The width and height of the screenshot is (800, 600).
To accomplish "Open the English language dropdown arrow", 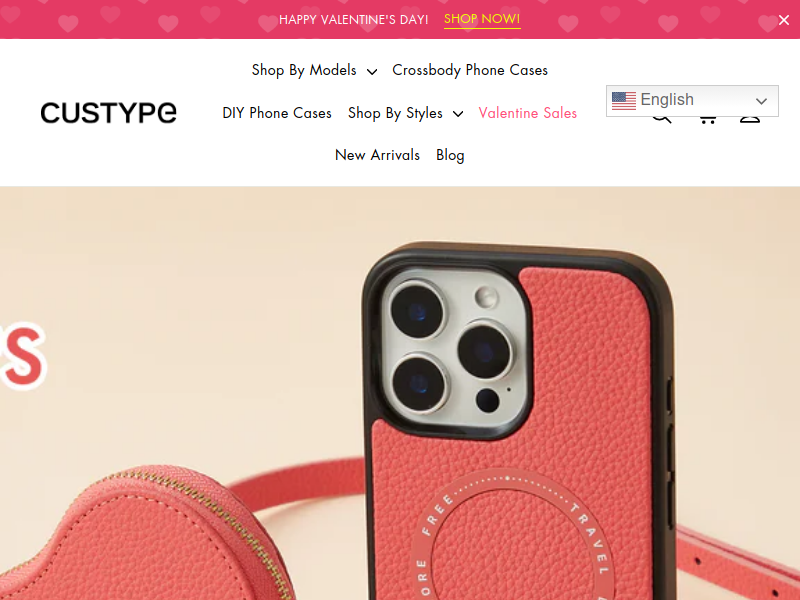I will (x=761, y=101).
